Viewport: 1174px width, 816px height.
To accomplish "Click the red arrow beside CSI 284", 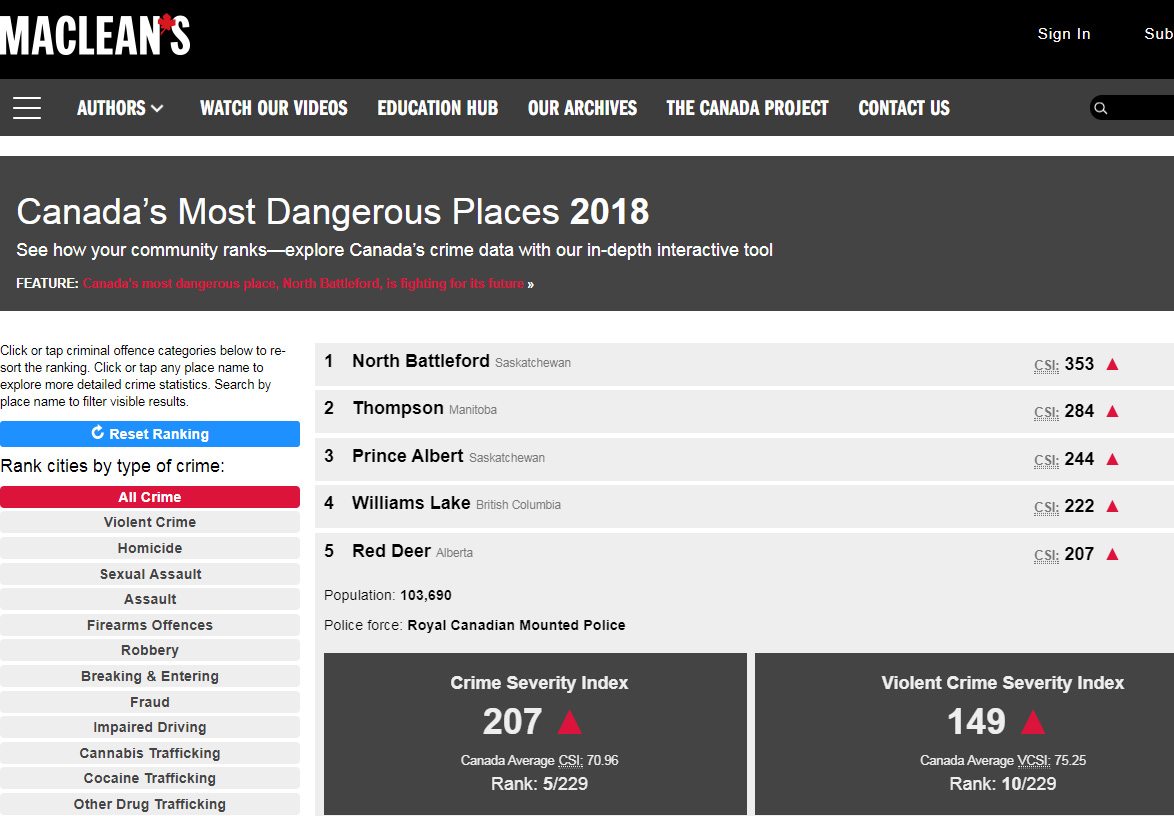I will [1113, 411].
